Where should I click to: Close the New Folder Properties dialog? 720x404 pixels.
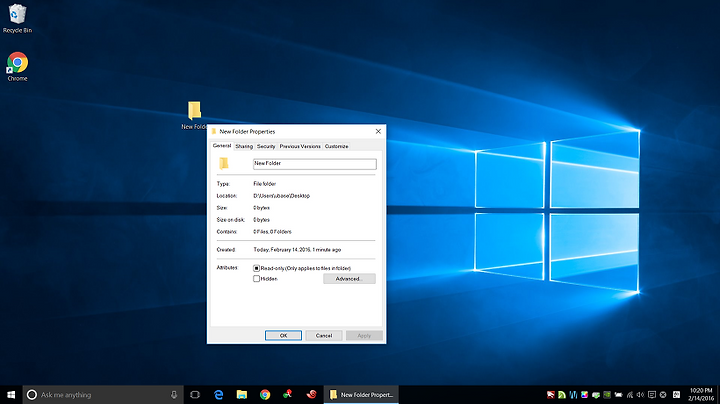[x=378, y=131]
